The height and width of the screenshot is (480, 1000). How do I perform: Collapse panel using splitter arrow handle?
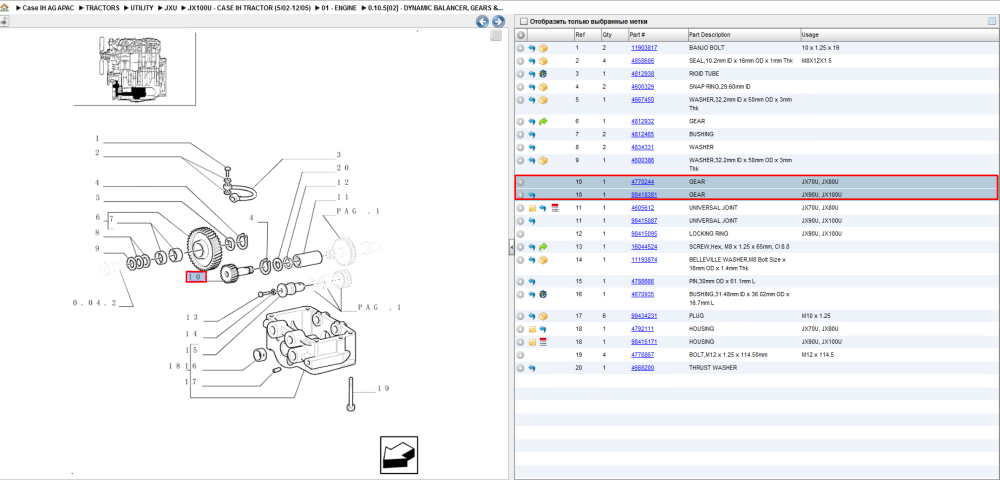tap(511, 249)
